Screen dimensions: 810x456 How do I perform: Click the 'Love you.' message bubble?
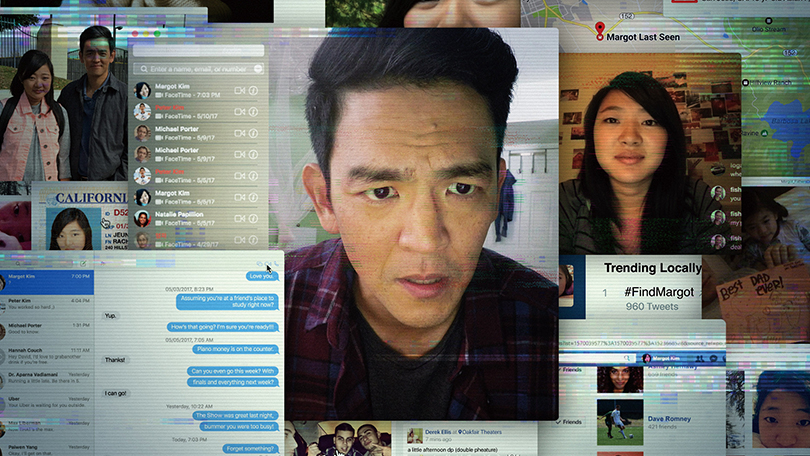coord(261,276)
